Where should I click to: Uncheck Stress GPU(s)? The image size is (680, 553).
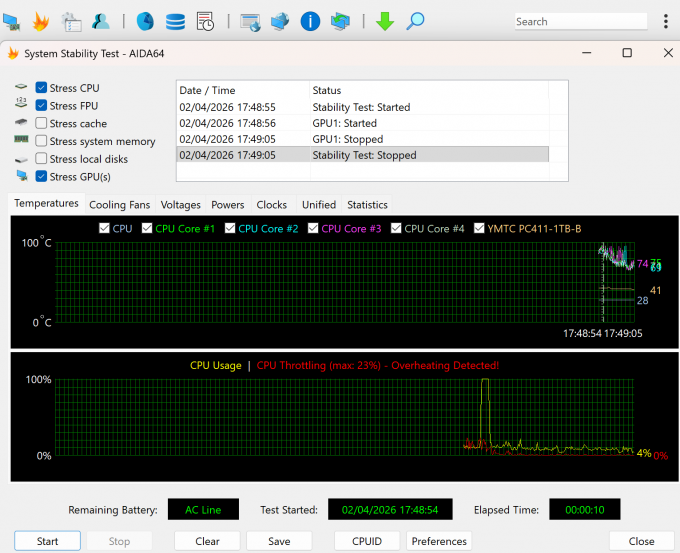pyautogui.click(x=41, y=177)
